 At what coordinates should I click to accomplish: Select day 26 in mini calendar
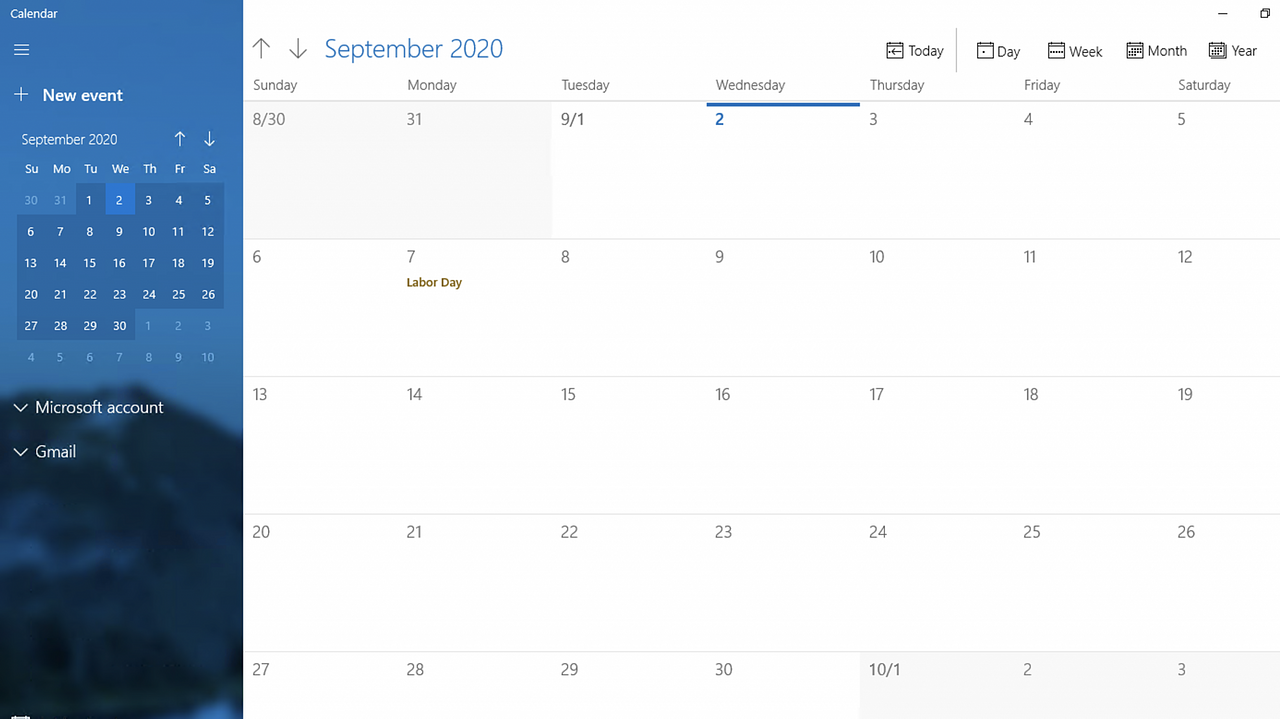208,294
